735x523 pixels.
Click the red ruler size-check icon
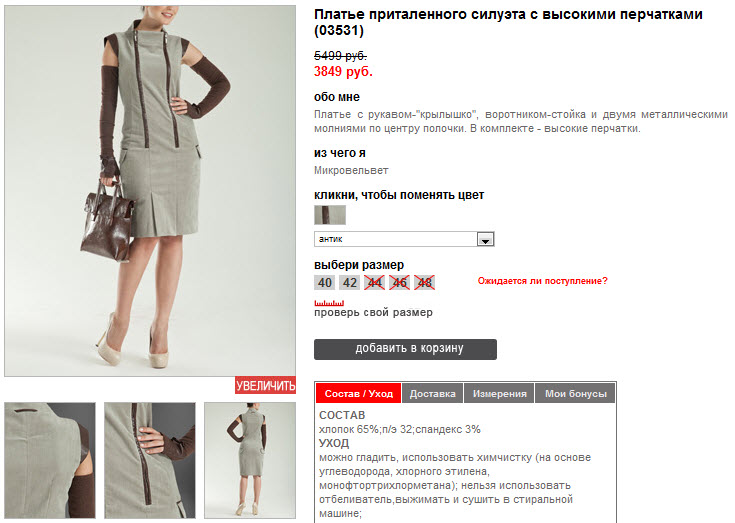329,303
